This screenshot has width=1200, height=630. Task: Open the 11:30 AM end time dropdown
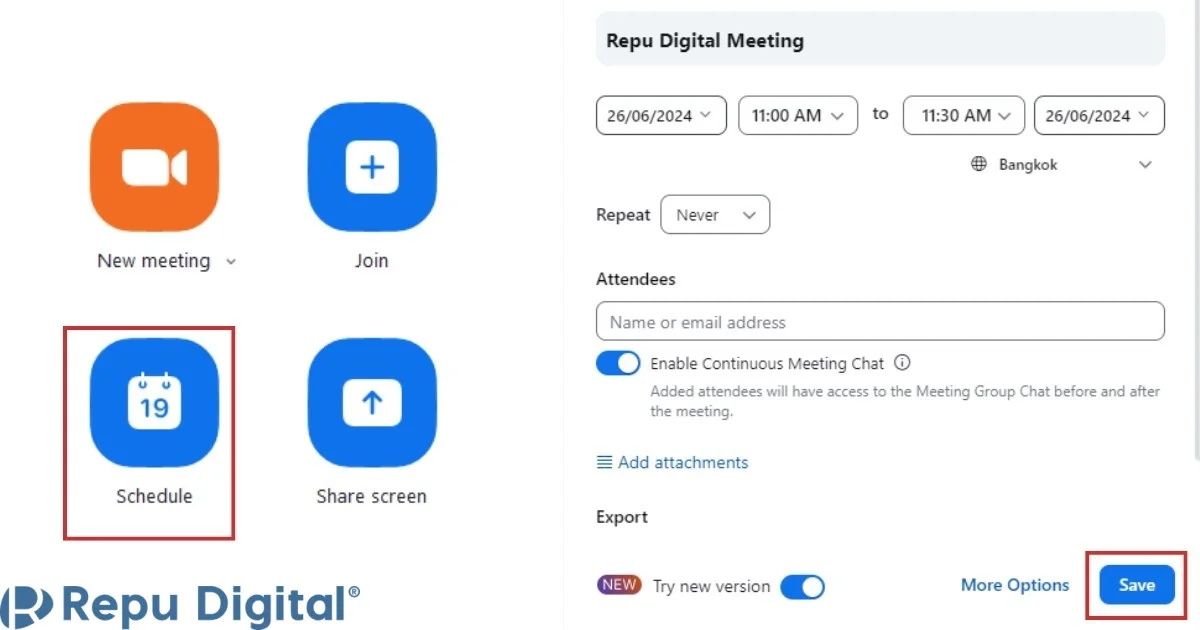(964, 115)
